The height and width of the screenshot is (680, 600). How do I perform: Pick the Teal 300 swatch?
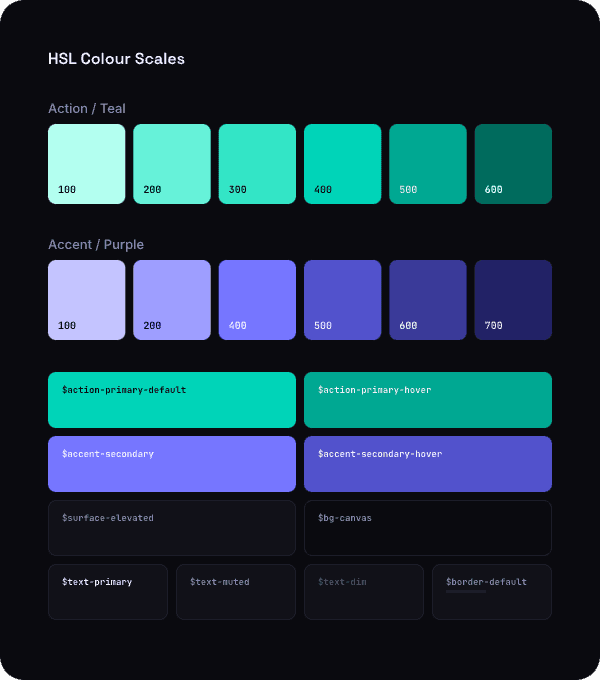coord(257,164)
